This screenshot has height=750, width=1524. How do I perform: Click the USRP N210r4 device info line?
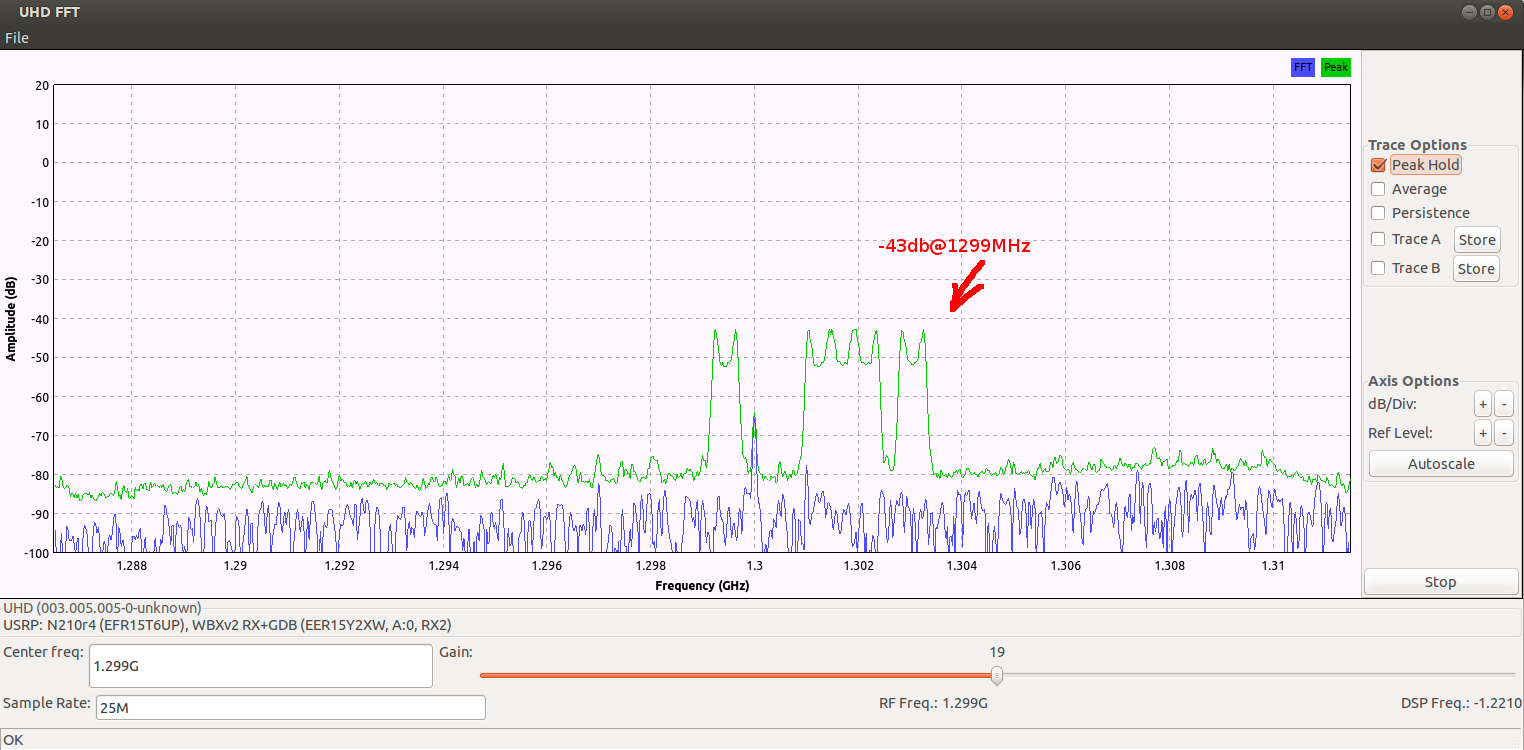point(228,625)
